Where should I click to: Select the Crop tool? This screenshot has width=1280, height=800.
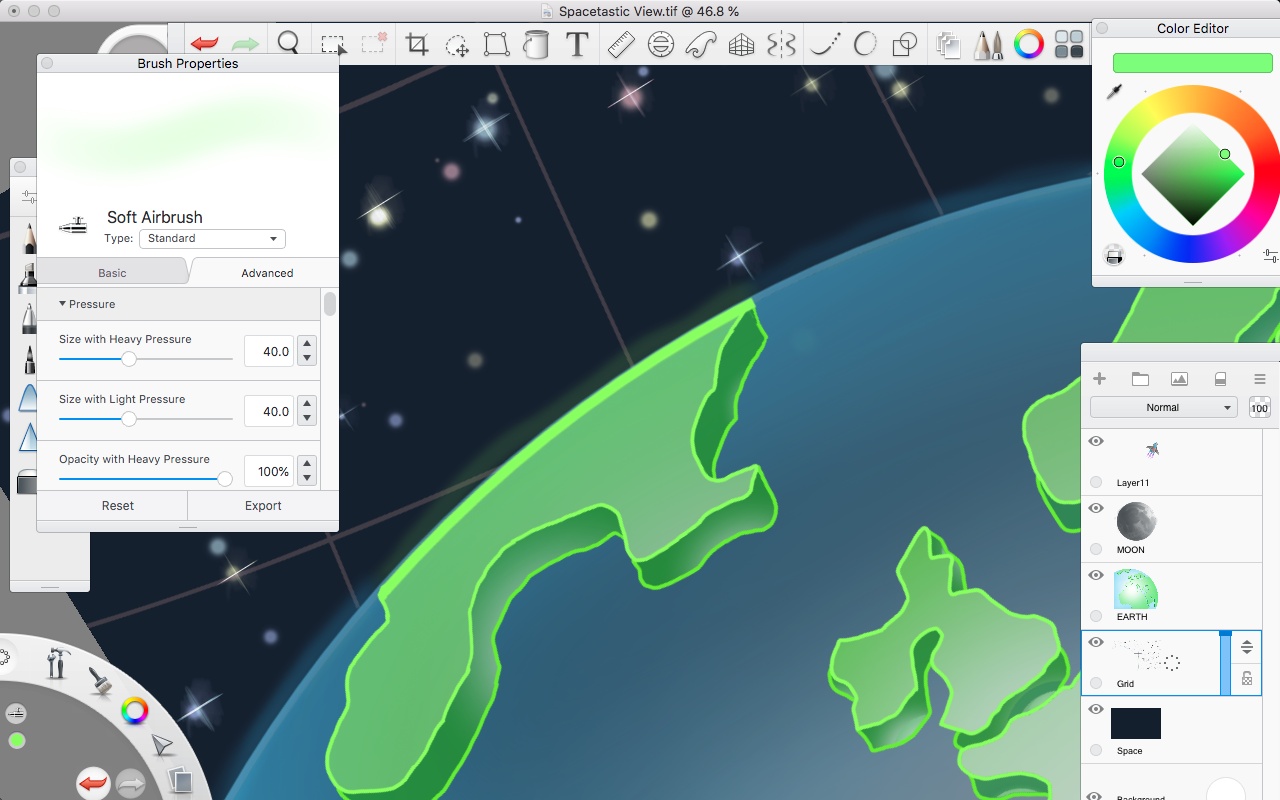tap(417, 44)
